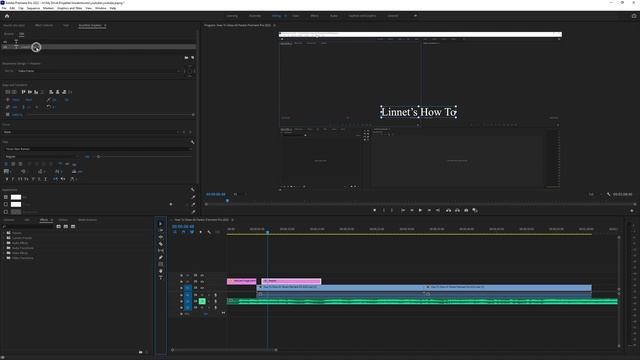Open Timeline Display Settings wrench
The height and width of the screenshot is (360, 640).
(209, 232)
